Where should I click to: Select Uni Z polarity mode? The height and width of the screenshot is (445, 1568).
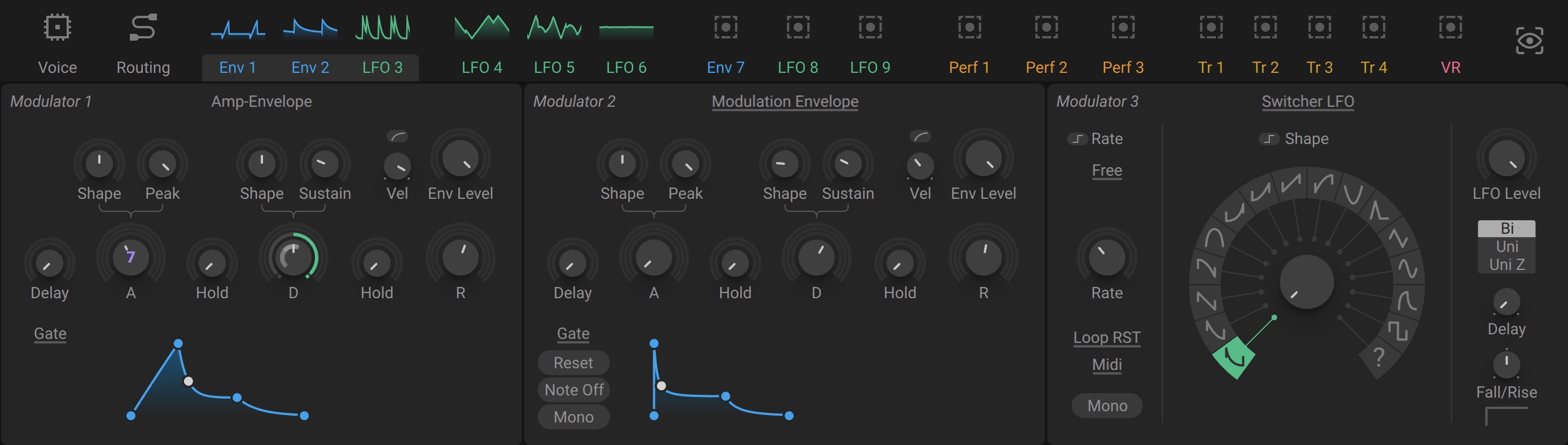coord(1506,265)
